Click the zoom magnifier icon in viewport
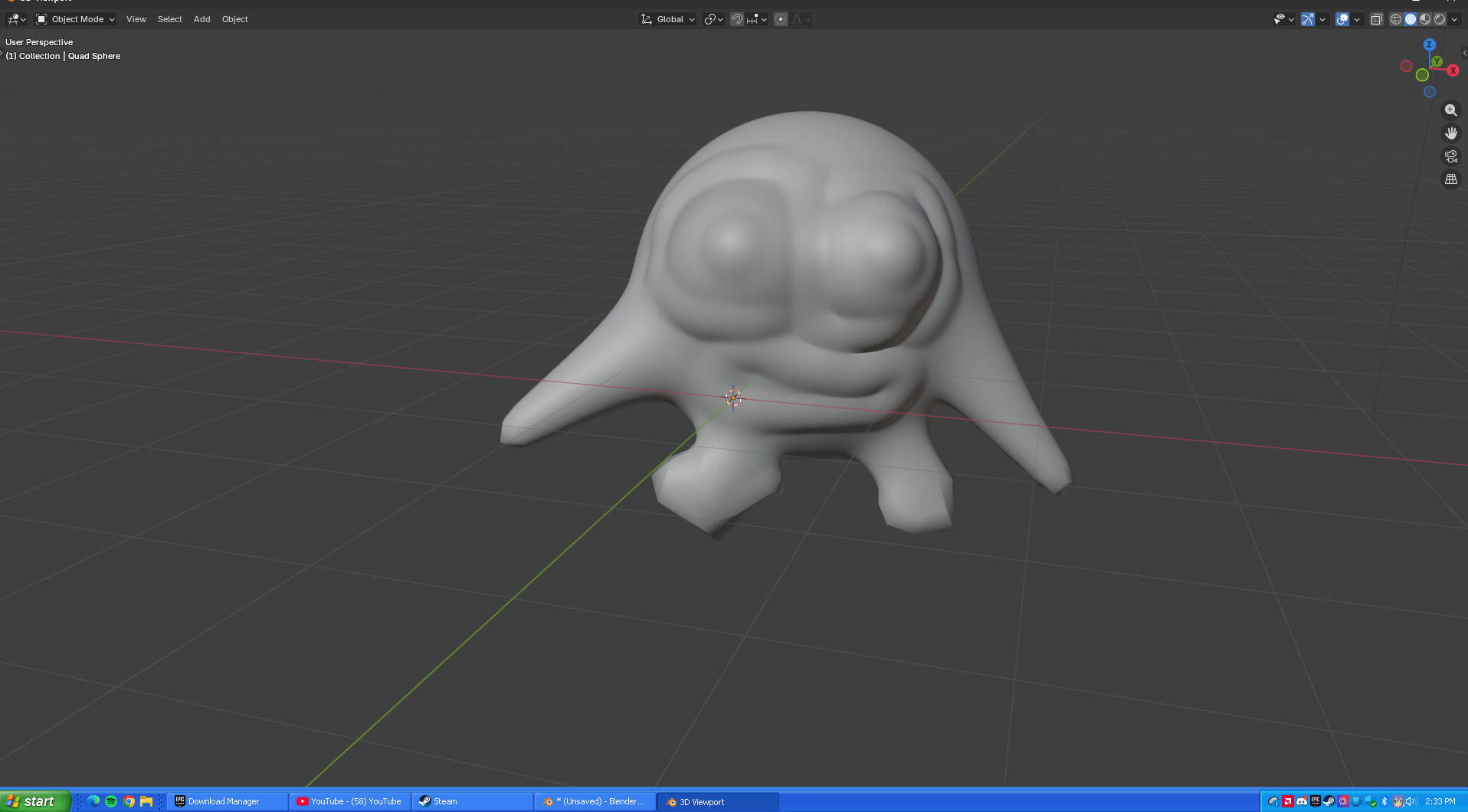Image resolution: width=1468 pixels, height=812 pixels. pos(1450,110)
